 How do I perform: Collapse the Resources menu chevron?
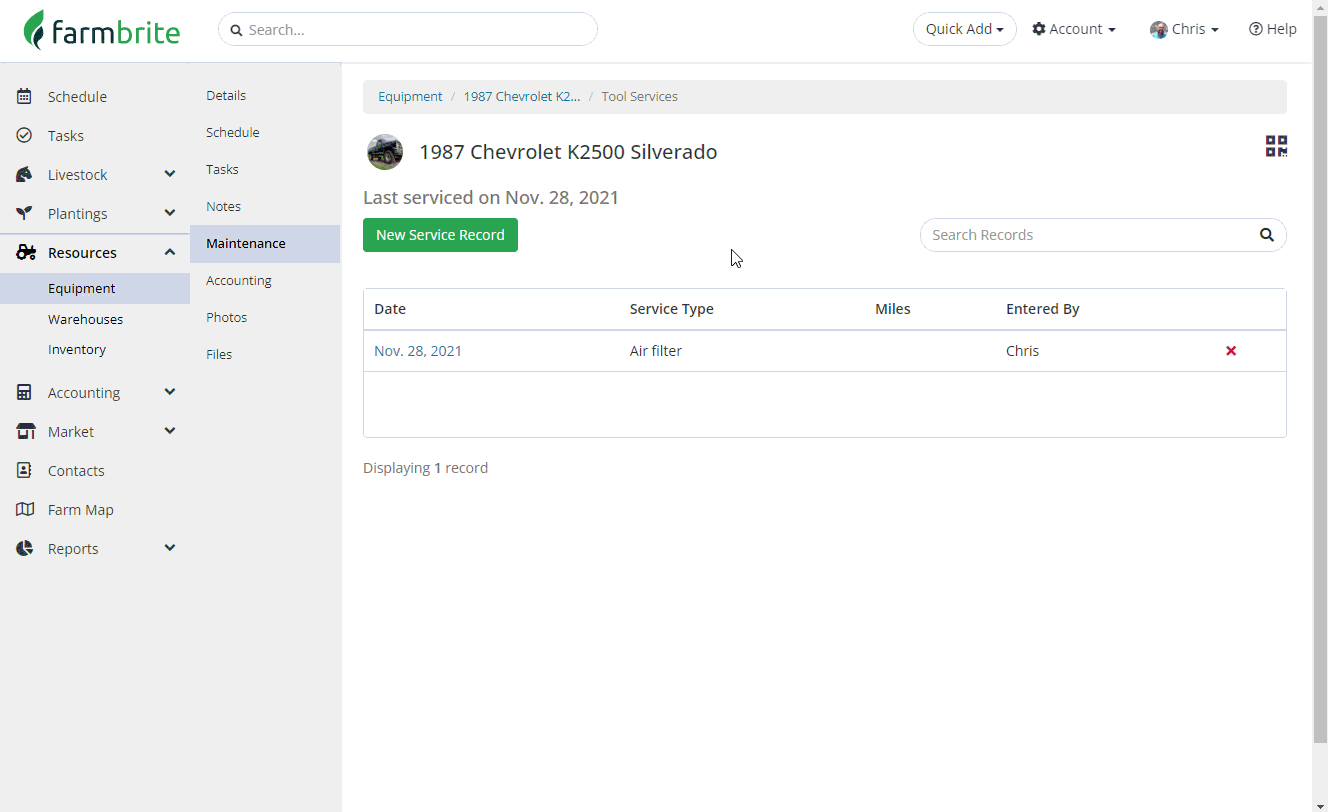(170, 252)
